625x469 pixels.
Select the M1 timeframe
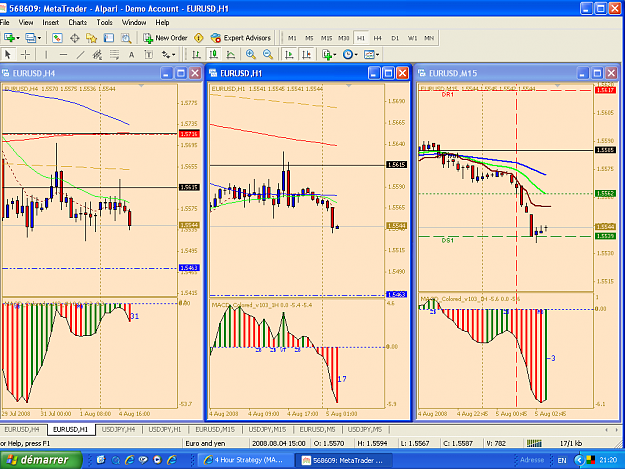point(292,38)
